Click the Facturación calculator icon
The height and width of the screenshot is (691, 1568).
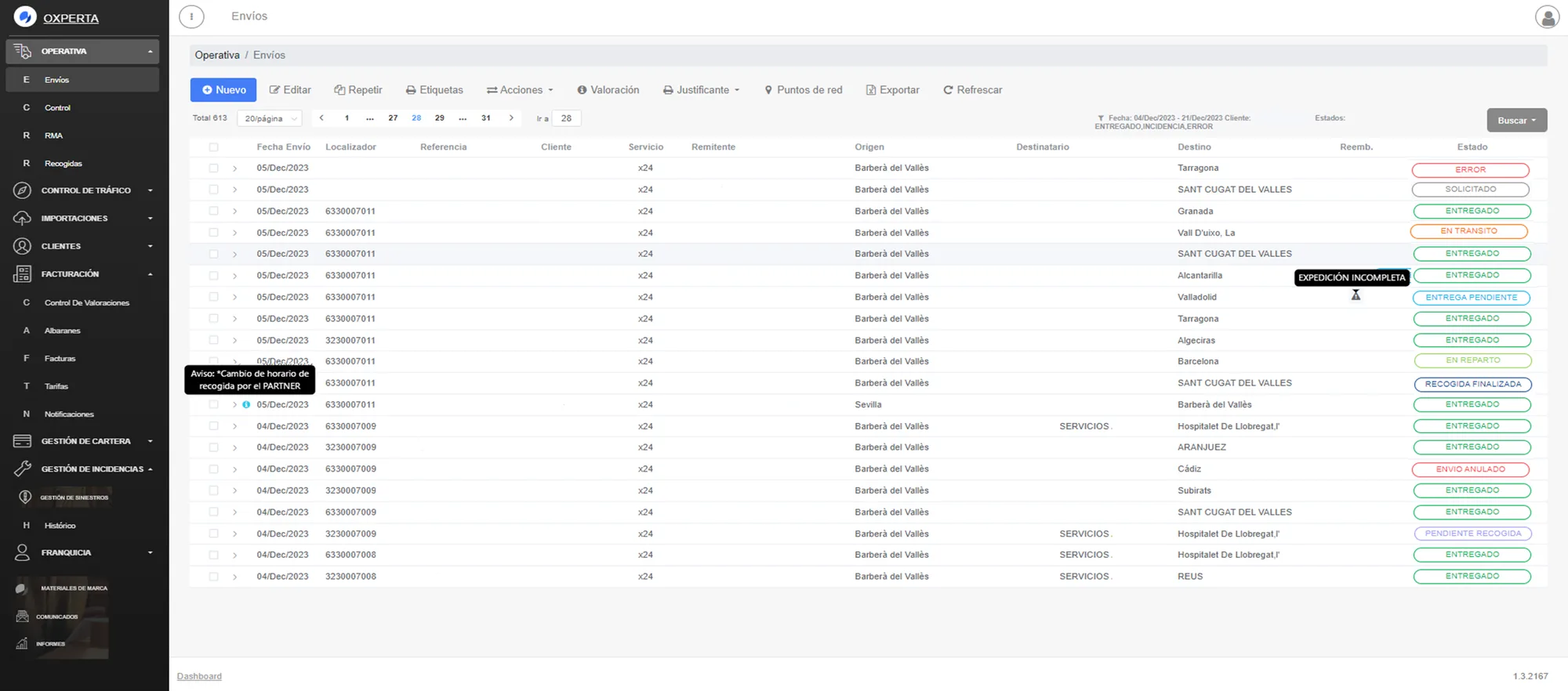[23, 274]
